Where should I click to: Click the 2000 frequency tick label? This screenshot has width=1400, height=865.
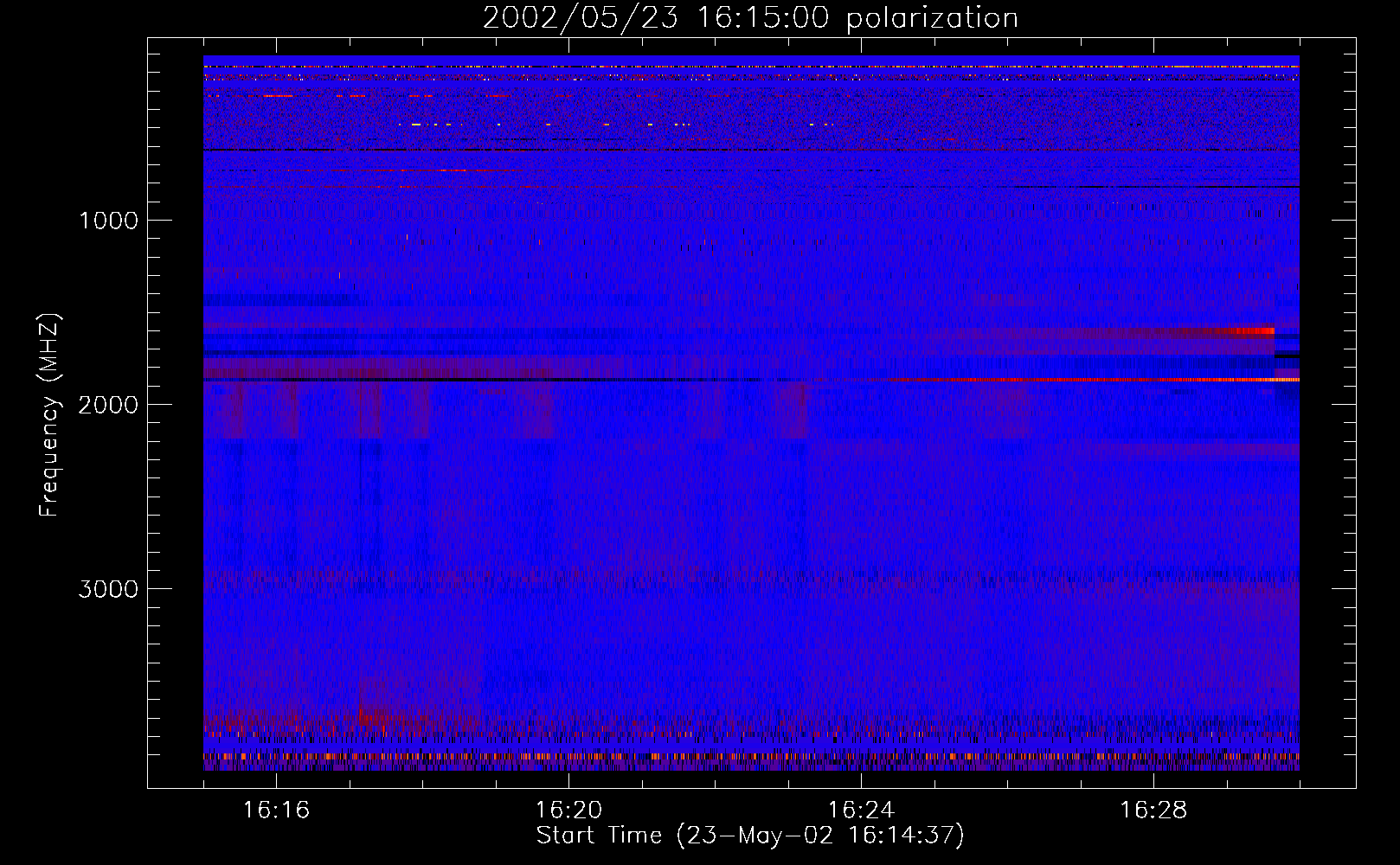(108, 405)
